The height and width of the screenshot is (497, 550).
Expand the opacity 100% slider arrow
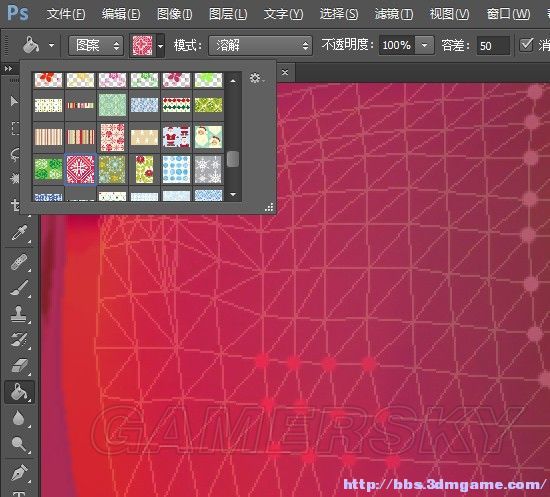tap(424, 45)
